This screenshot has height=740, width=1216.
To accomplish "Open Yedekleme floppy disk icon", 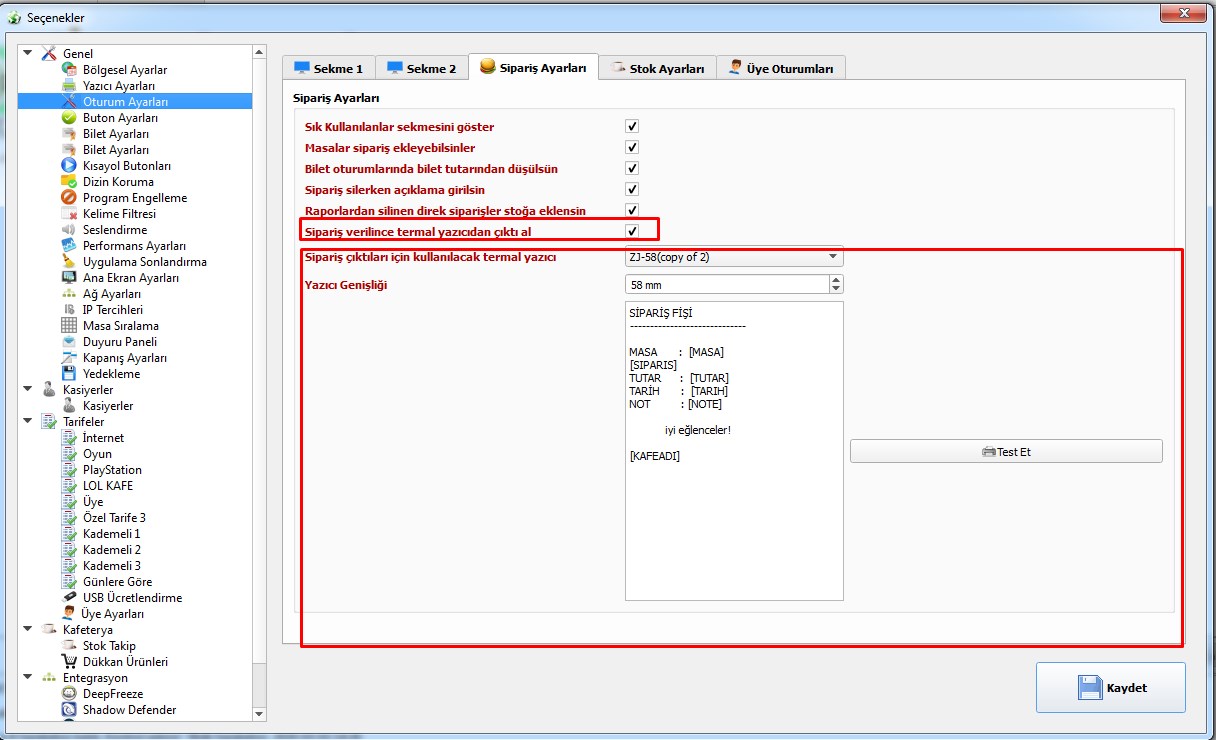I will 69,374.
